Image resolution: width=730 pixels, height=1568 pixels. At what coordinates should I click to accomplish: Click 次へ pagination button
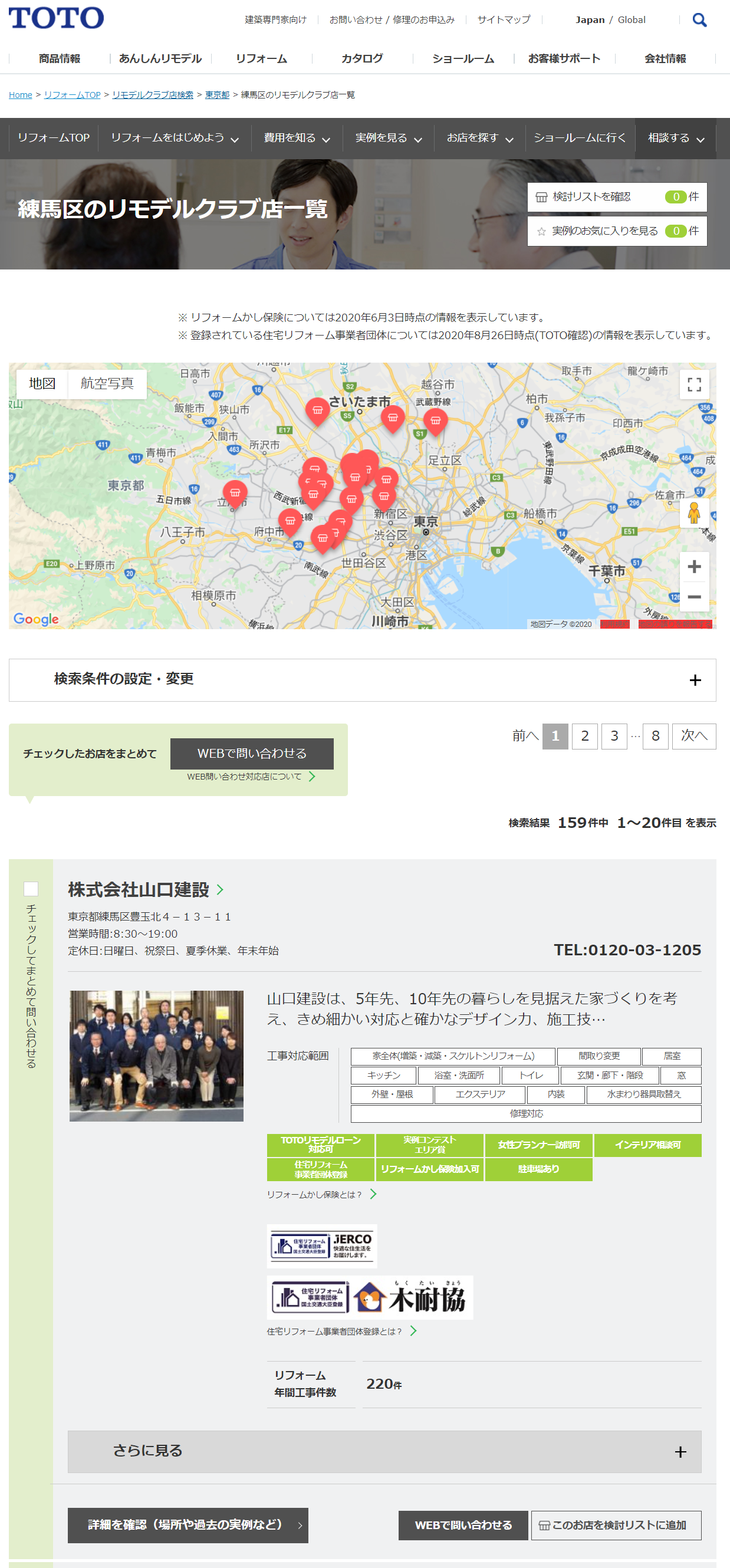[694, 737]
